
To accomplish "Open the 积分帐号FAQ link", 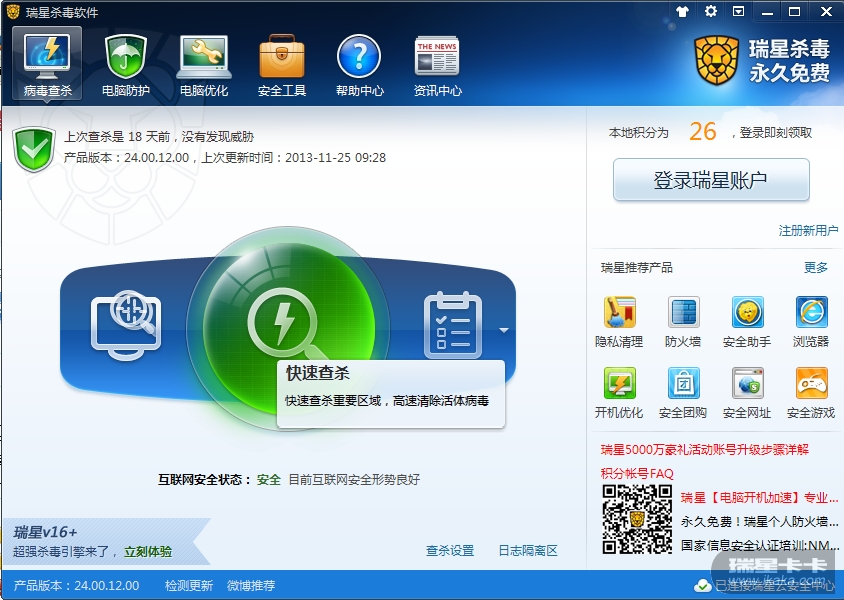I will coord(637,474).
